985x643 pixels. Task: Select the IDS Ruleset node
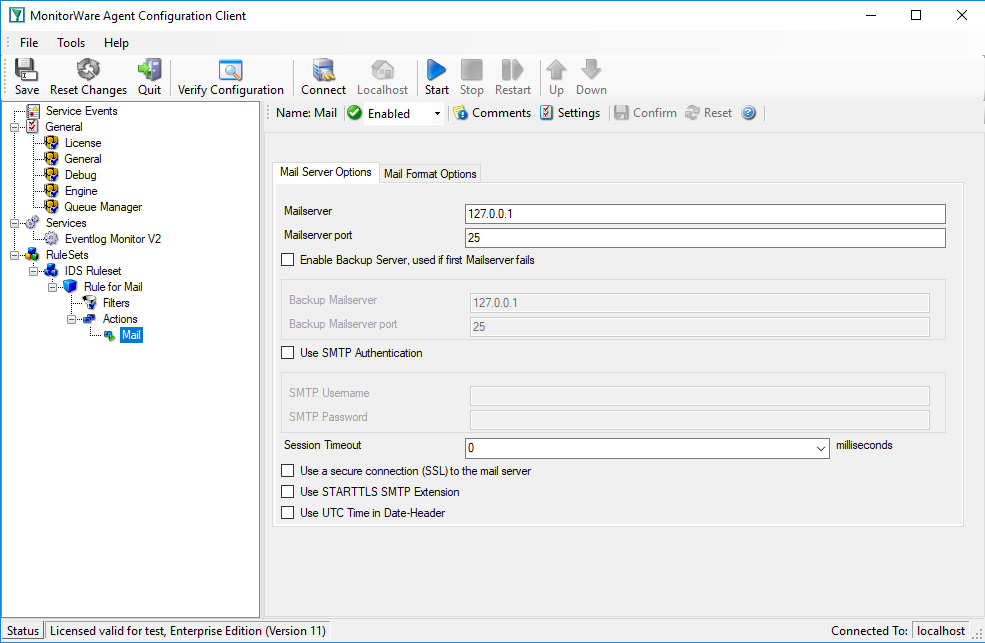pos(93,271)
